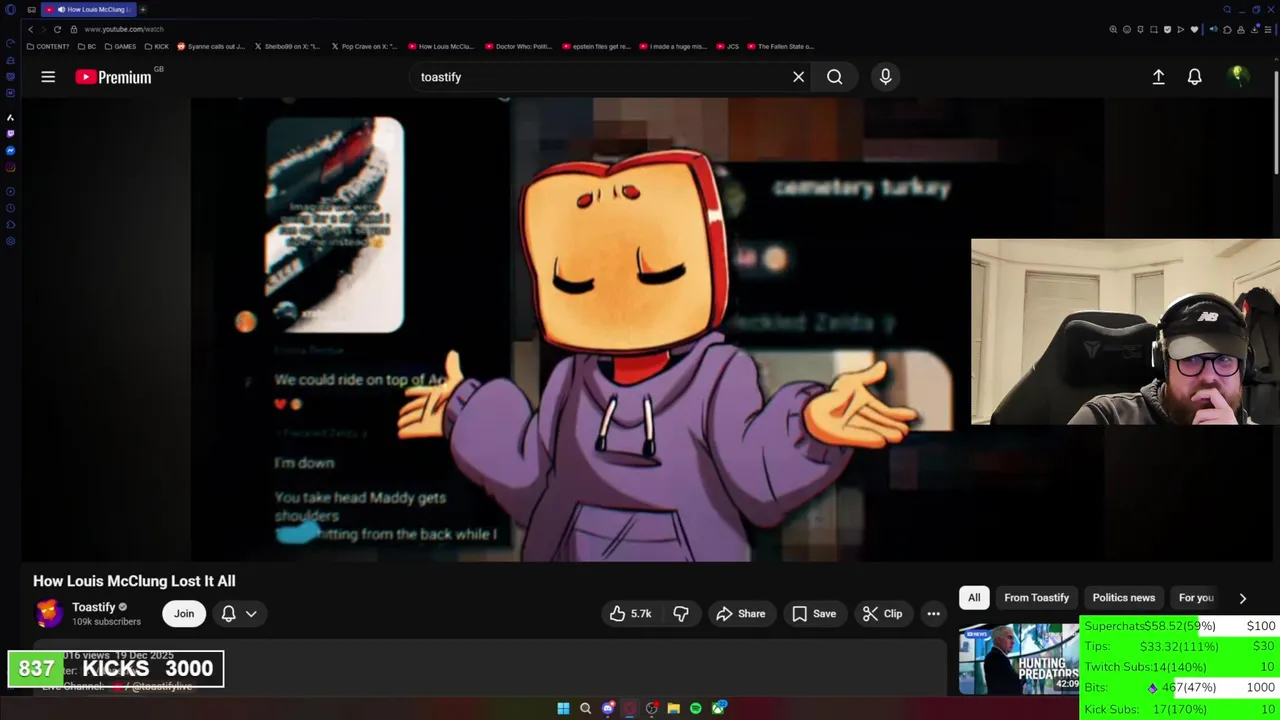Join the Toastify channel membership
1280x720 pixels.
click(x=184, y=614)
